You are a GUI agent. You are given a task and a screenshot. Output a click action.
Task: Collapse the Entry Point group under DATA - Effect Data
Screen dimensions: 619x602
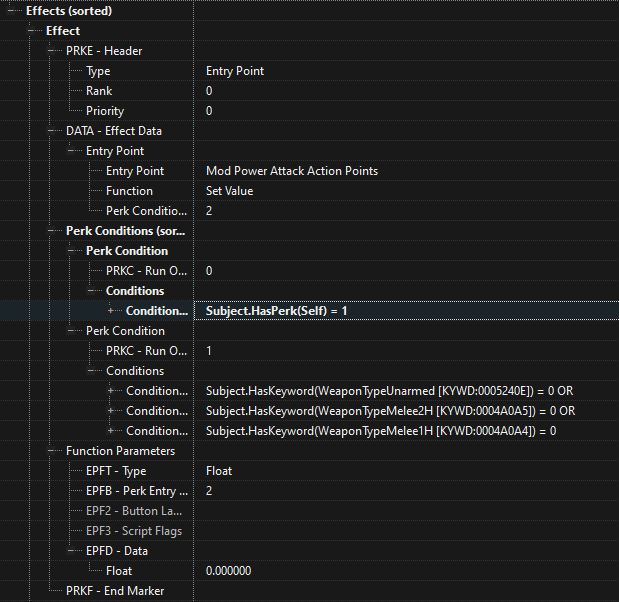[x=71, y=151]
